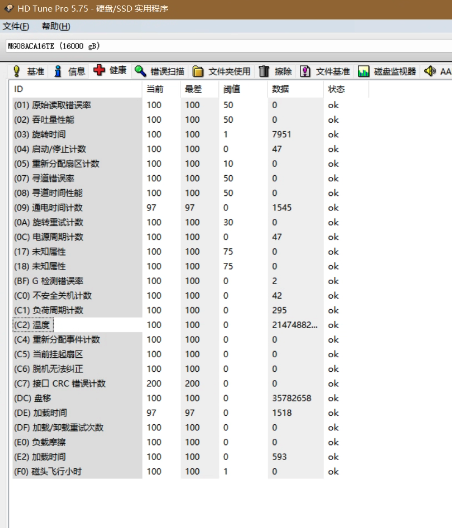Click the Erase trash can icon
452x528 pixels.
(264, 71)
